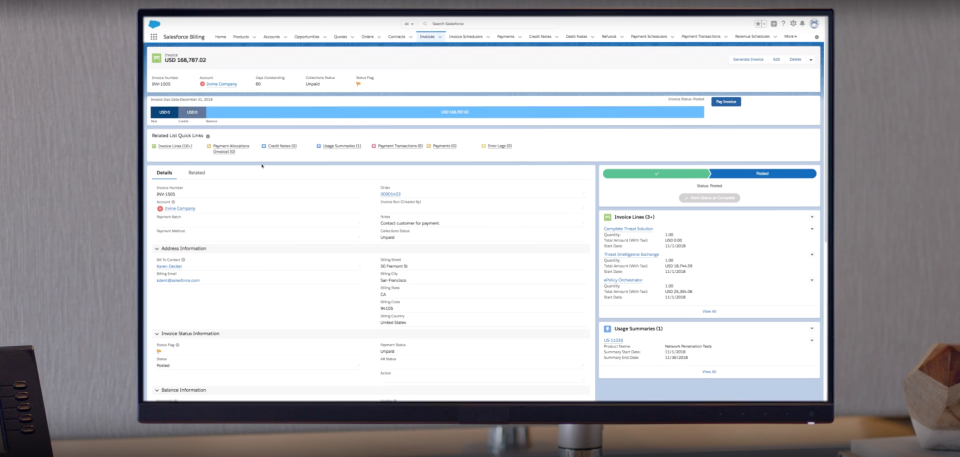This screenshot has height=457, width=960.
Task: Open the Accounts nav tab dropdown chevron
Action: click(285, 36)
